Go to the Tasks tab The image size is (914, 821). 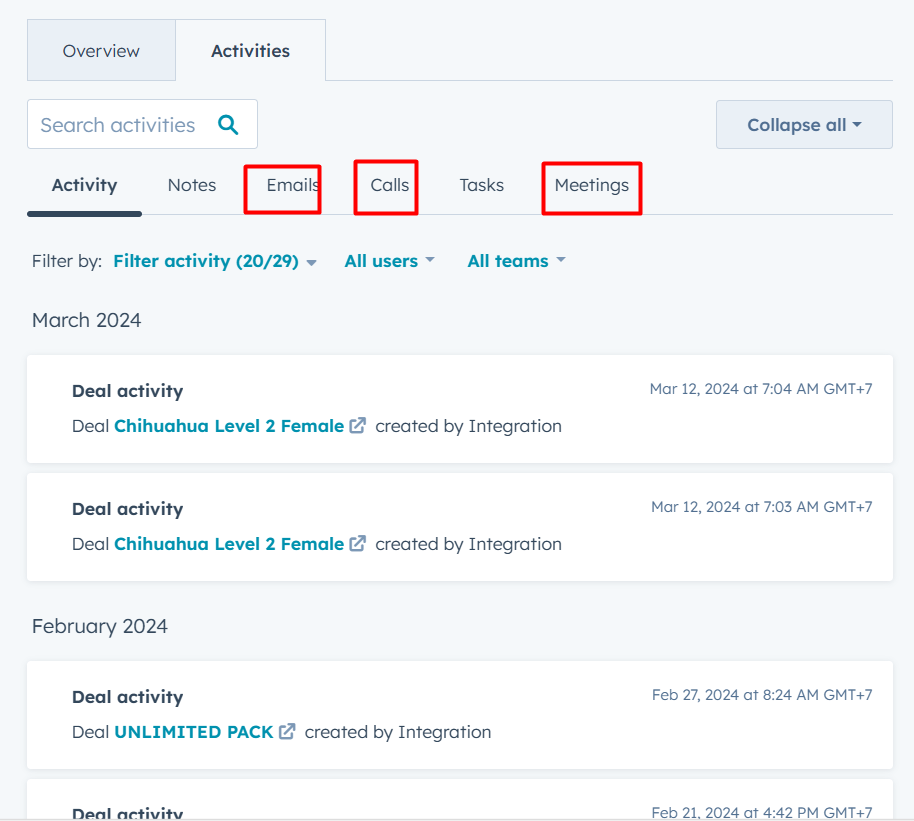481,185
